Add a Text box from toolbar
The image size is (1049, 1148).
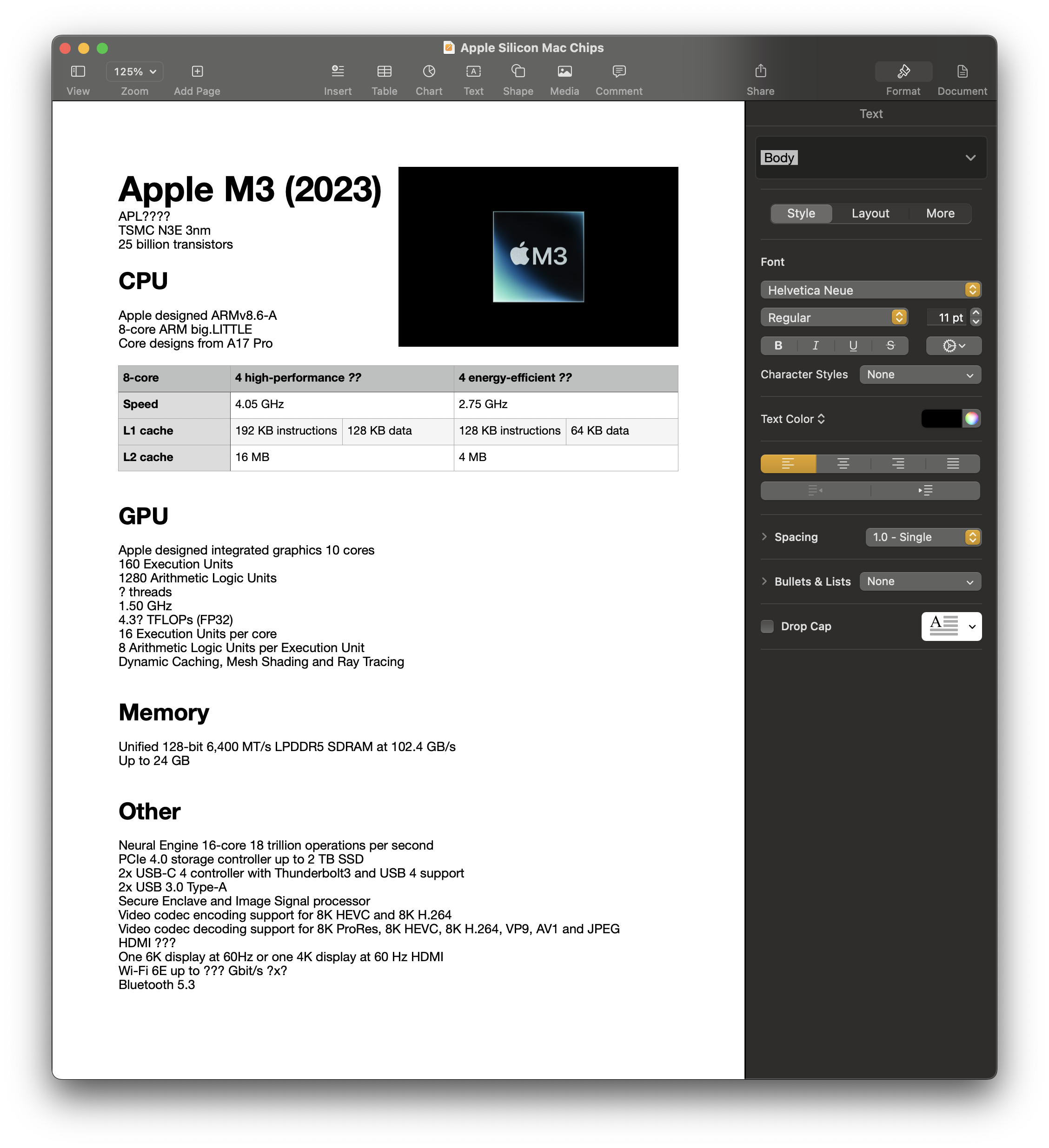473,72
